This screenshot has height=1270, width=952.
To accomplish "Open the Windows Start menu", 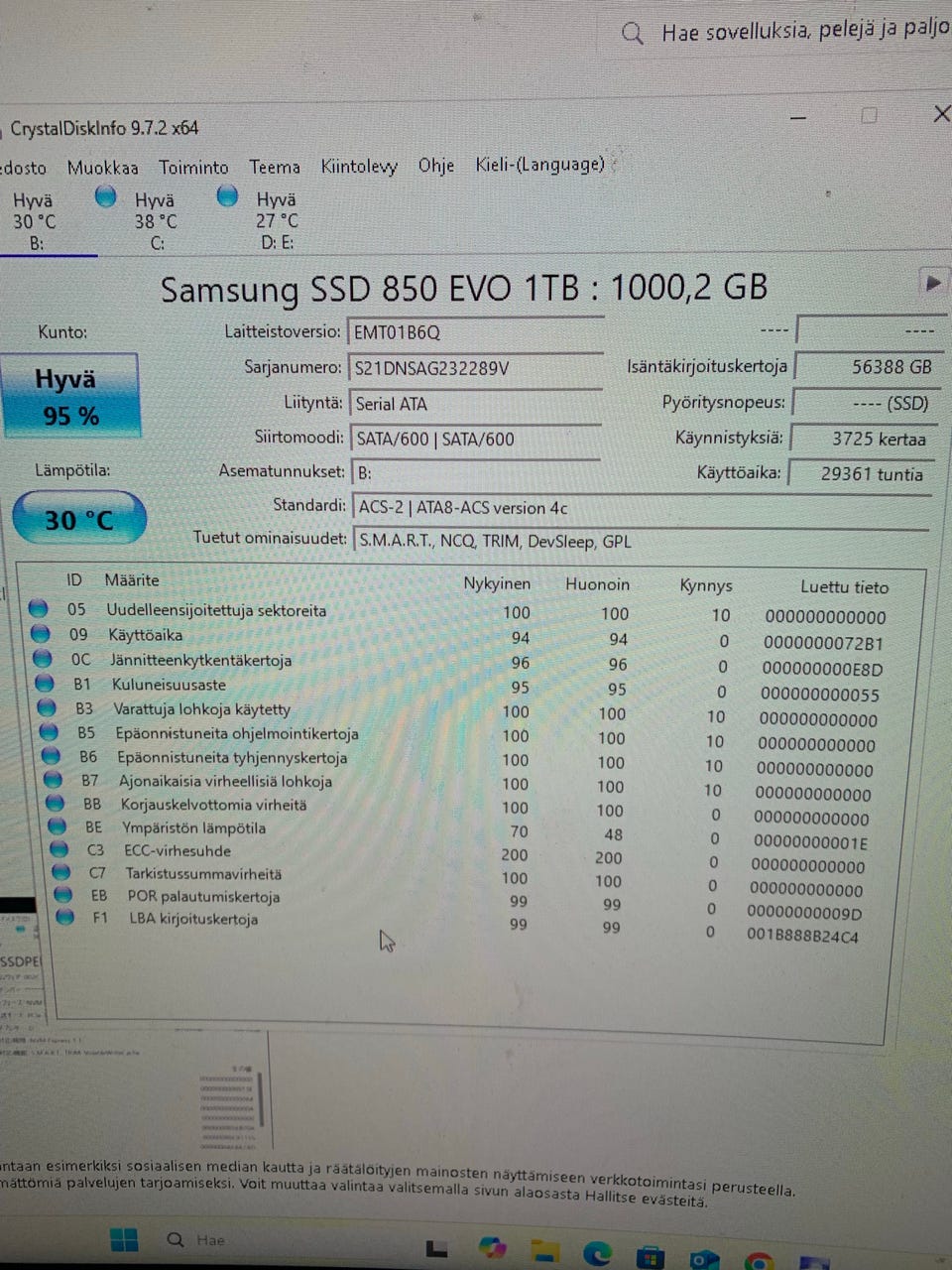I will coord(124,1240).
